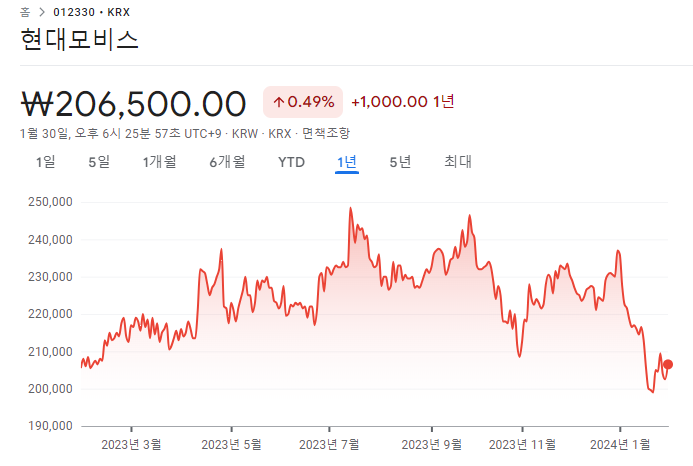693x466 pixels.
Task: Click the 220,000 y-axis label
Action: (x=50, y=314)
